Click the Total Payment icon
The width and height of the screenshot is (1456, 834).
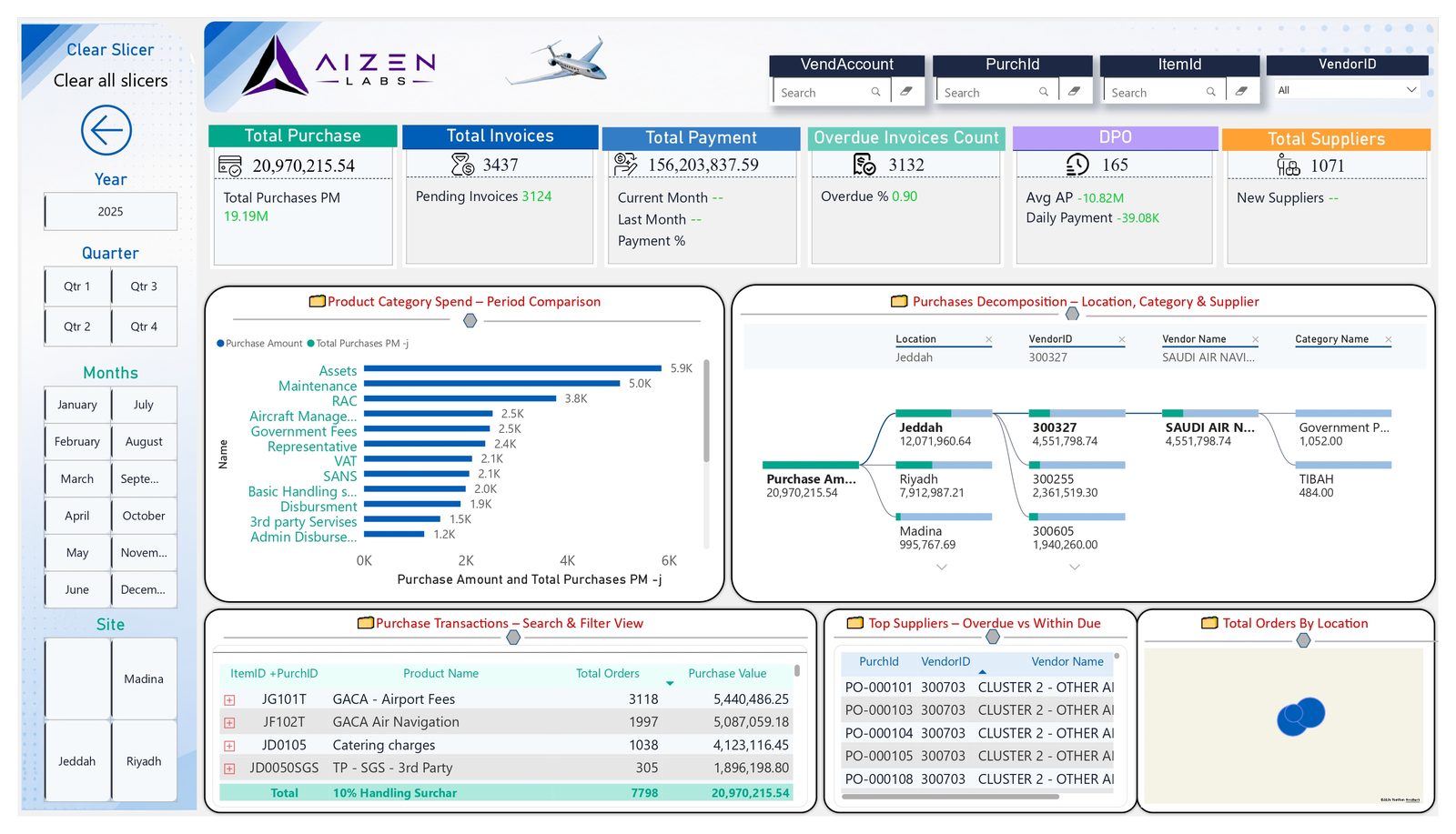[625, 165]
